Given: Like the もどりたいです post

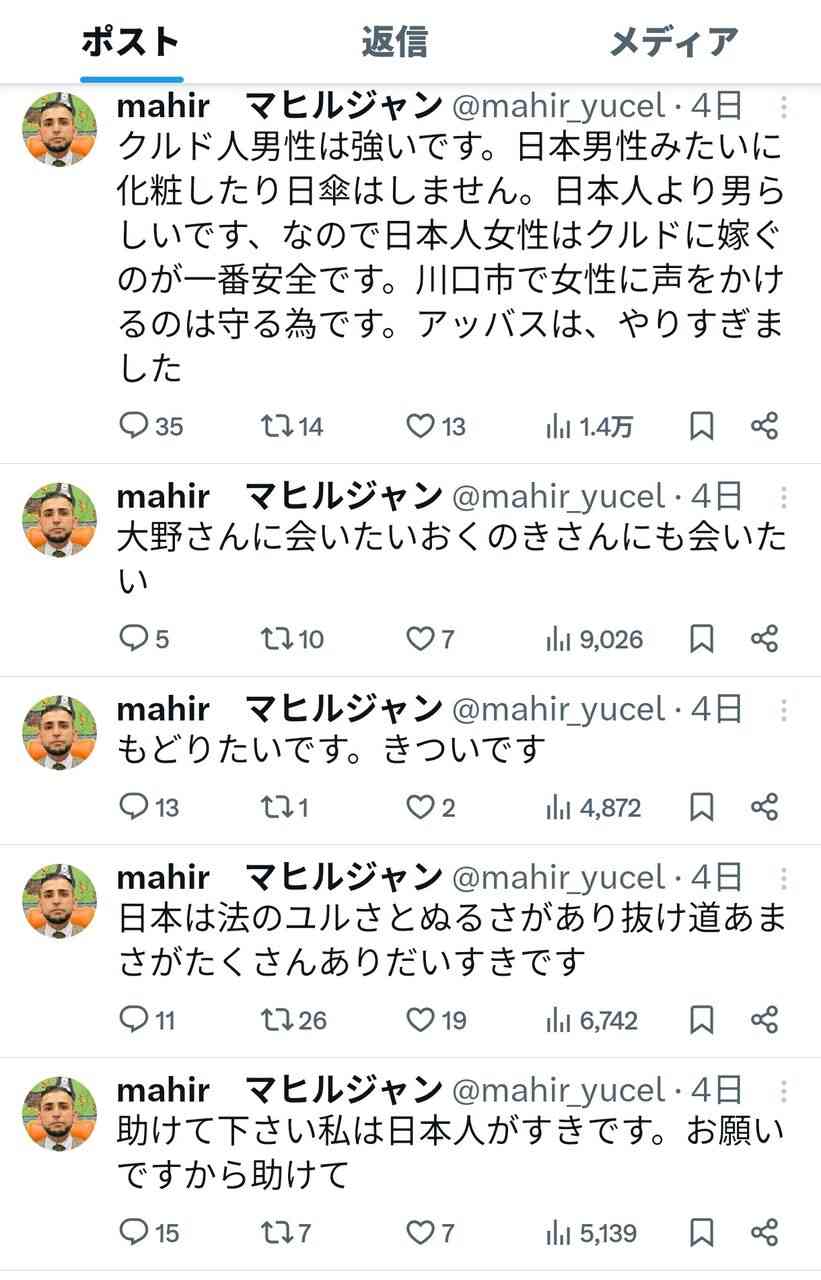Looking at the screenshot, I should [x=421, y=807].
